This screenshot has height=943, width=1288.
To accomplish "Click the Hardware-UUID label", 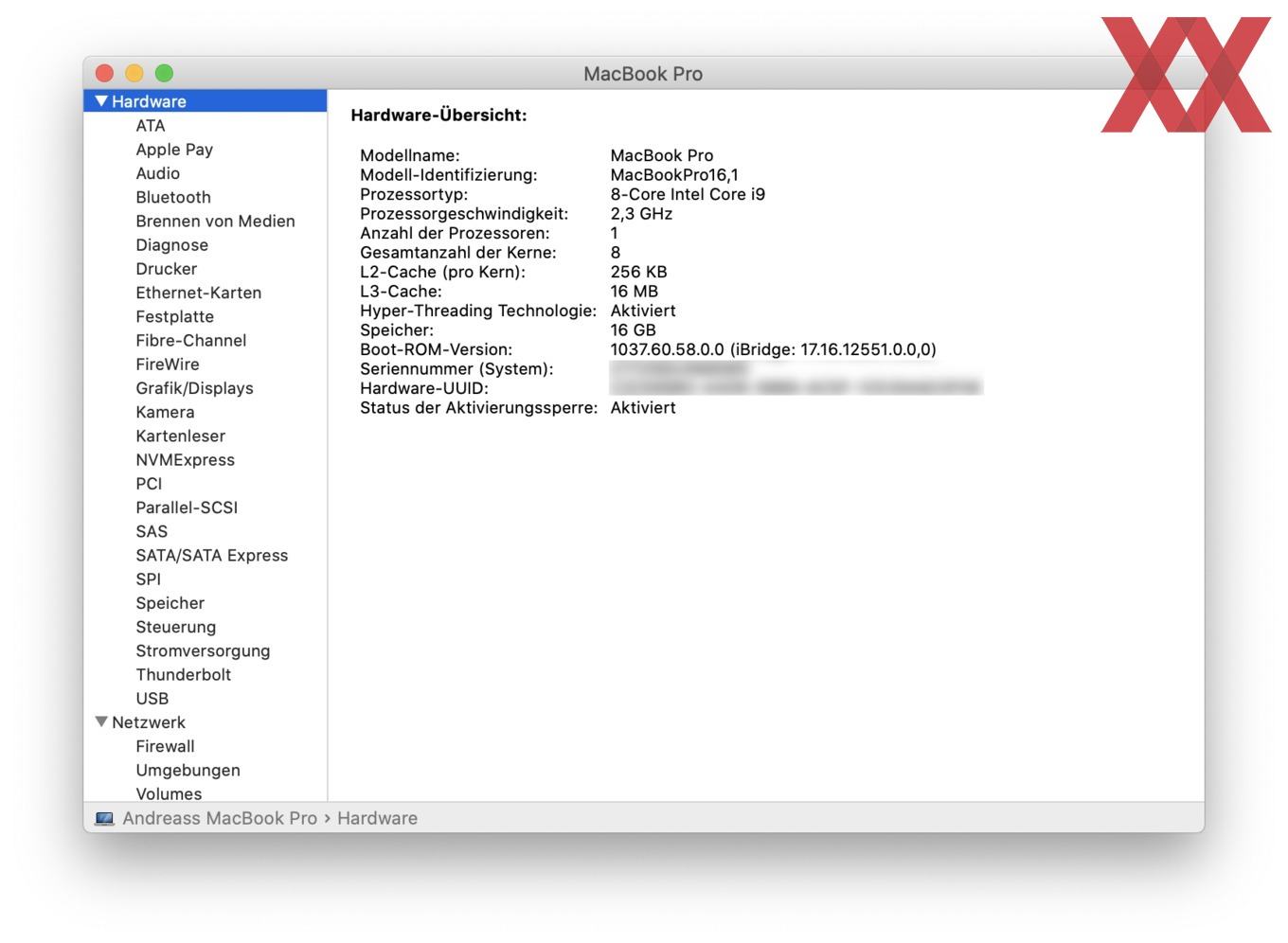I will pos(424,388).
